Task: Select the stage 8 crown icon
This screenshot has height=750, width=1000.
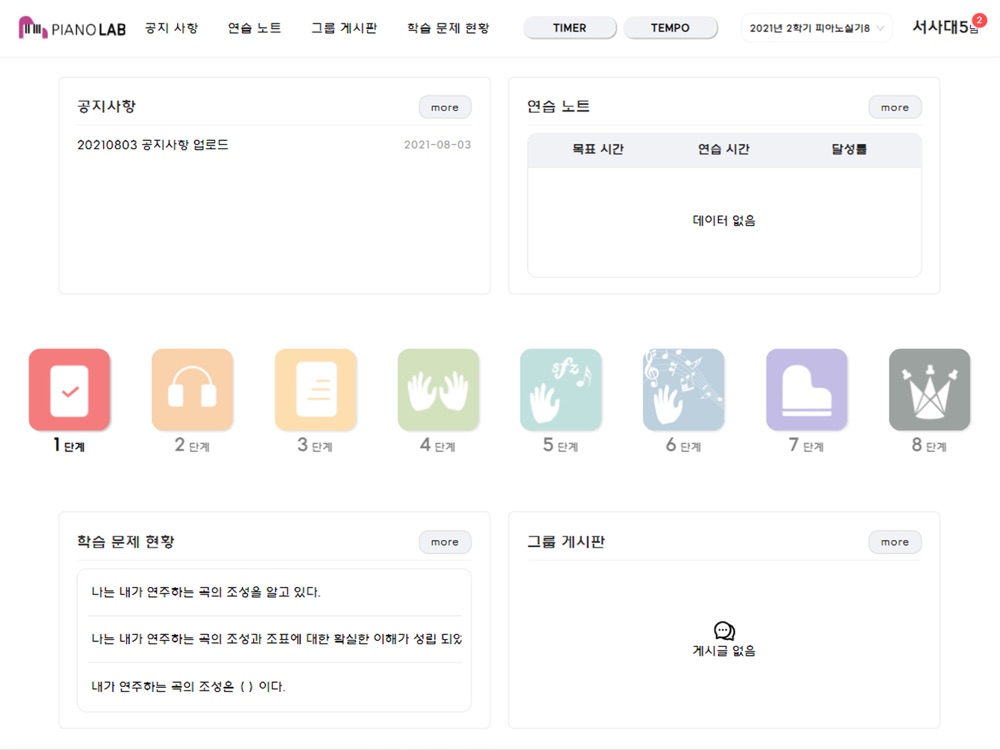Action: coord(930,390)
